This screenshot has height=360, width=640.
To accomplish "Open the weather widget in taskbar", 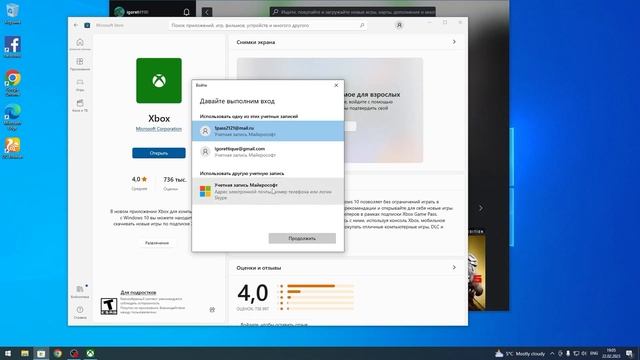I will (x=520, y=353).
